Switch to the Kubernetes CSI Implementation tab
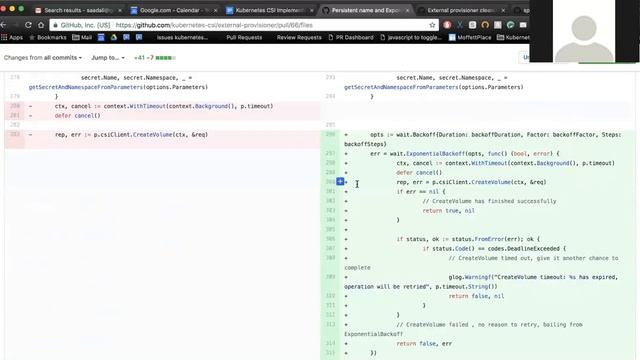This screenshot has width=640, height=360. pyautogui.click(x=265, y=10)
